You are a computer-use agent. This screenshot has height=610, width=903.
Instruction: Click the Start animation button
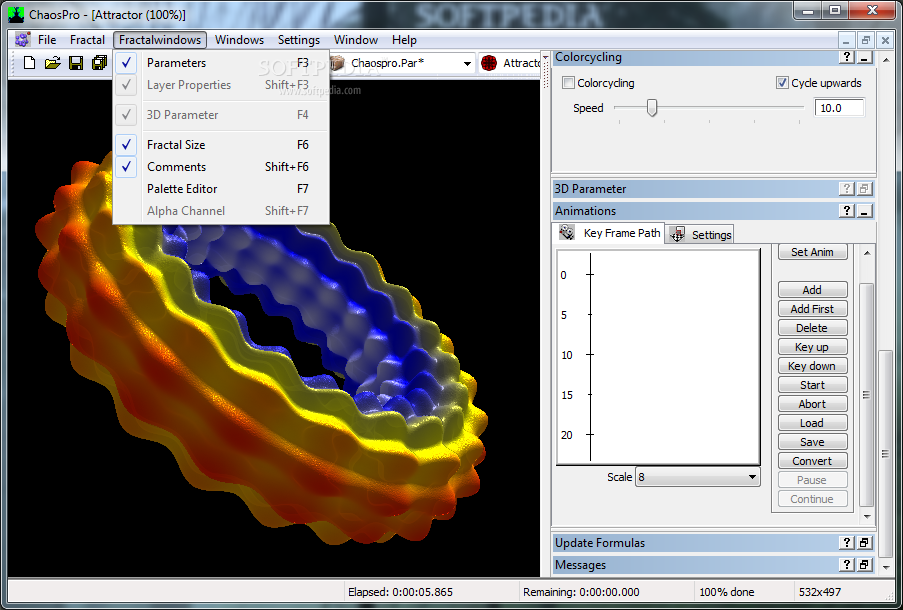tap(812, 385)
